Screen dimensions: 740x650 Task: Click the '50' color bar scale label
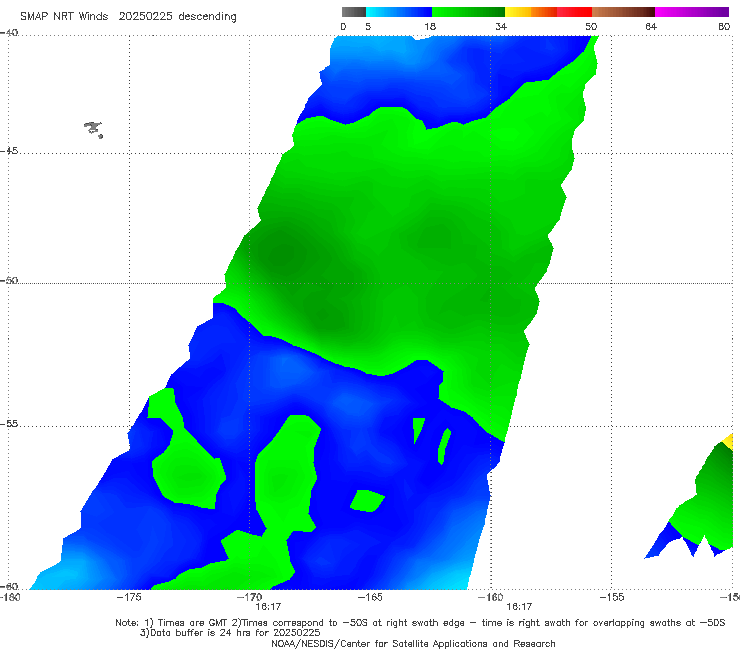(591, 26)
